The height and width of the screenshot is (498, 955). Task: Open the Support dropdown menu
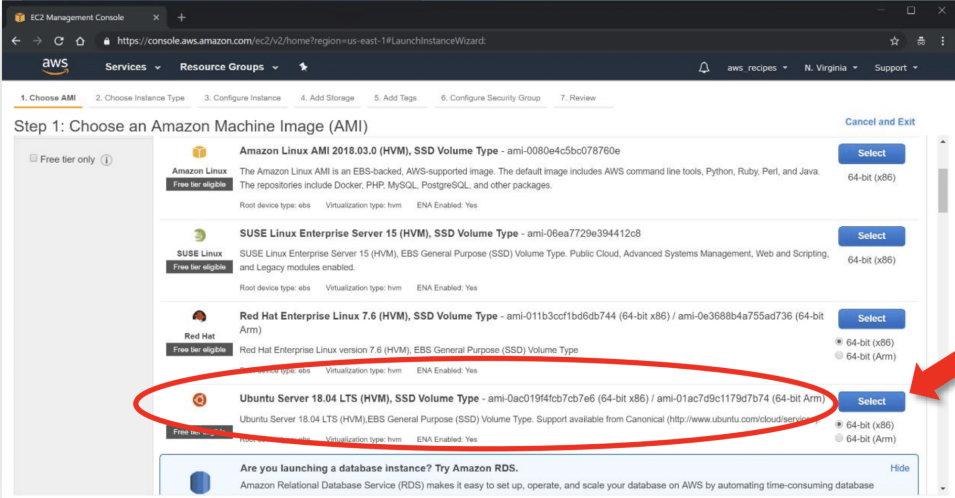coord(896,68)
